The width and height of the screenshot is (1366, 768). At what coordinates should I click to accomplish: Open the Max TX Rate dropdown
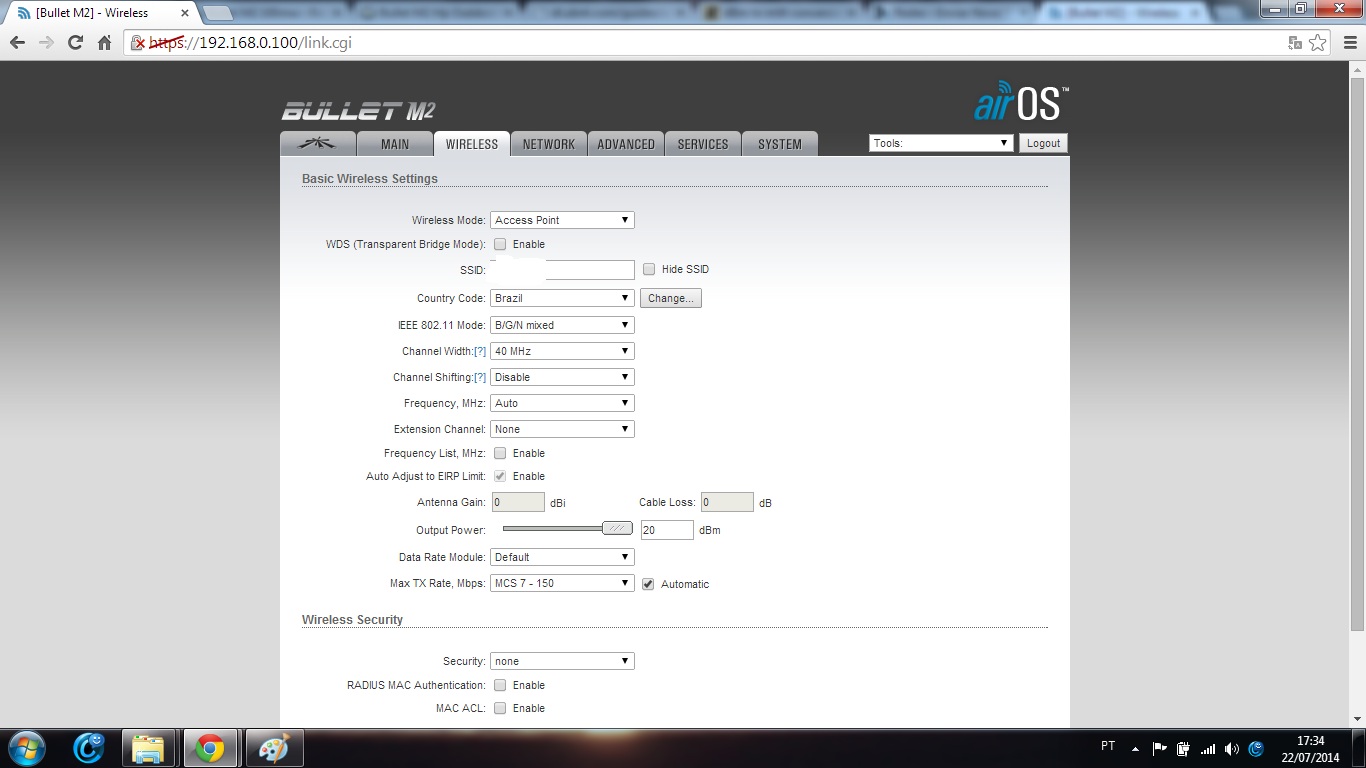tap(562, 583)
